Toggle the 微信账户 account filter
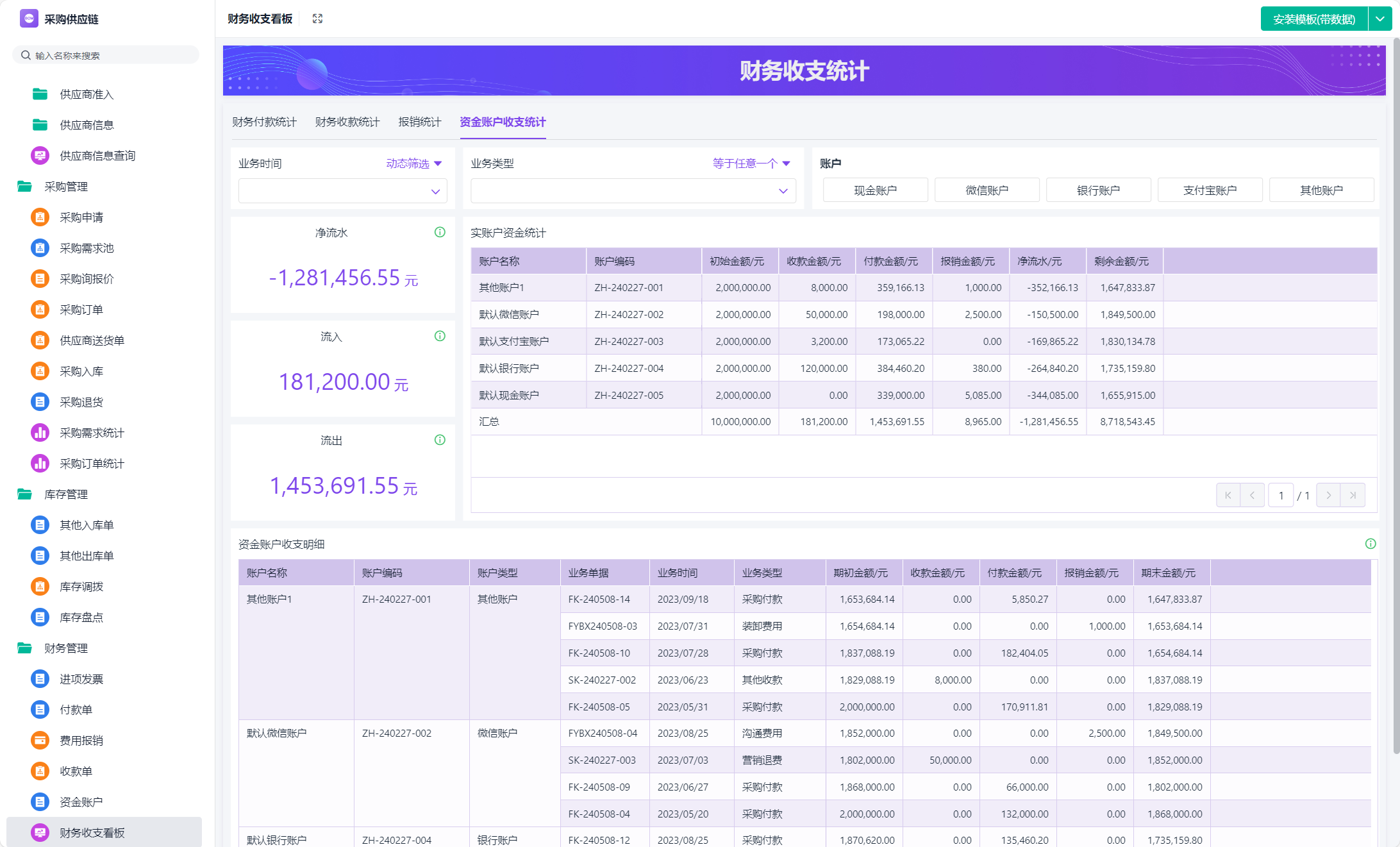The height and width of the screenshot is (847, 1400). [x=987, y=190]
